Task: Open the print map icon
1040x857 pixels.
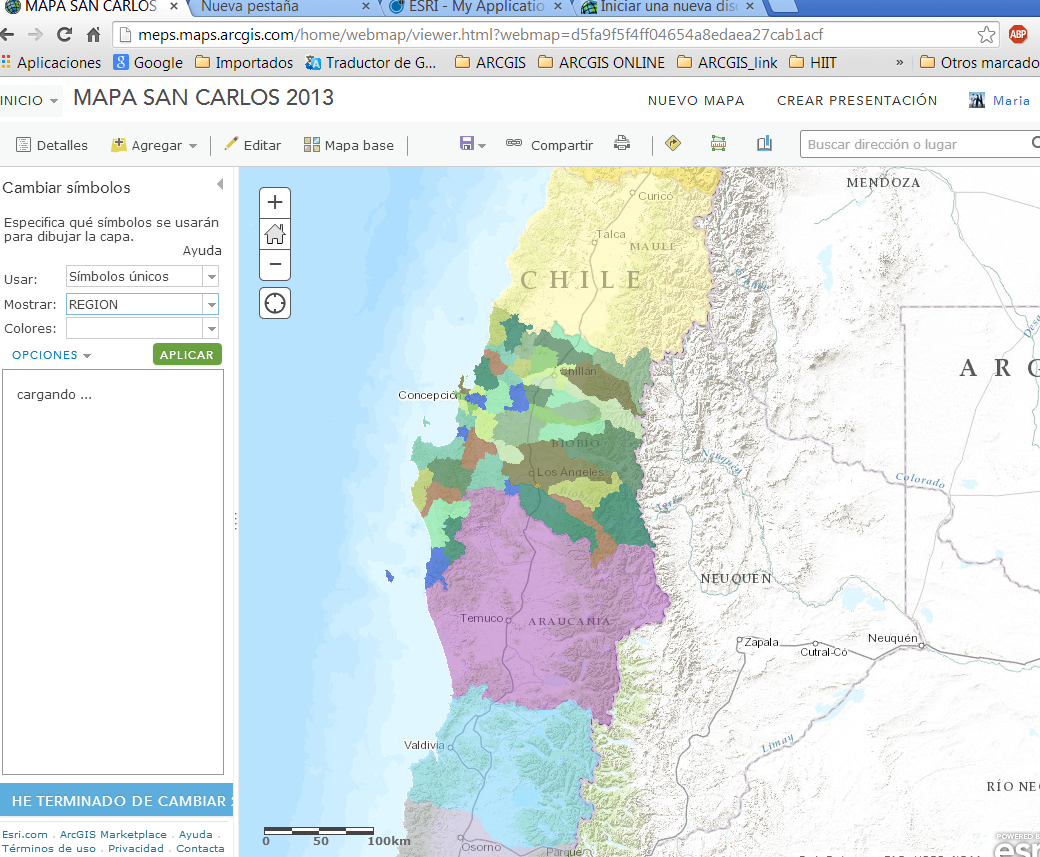Action: tap(621, 143)
